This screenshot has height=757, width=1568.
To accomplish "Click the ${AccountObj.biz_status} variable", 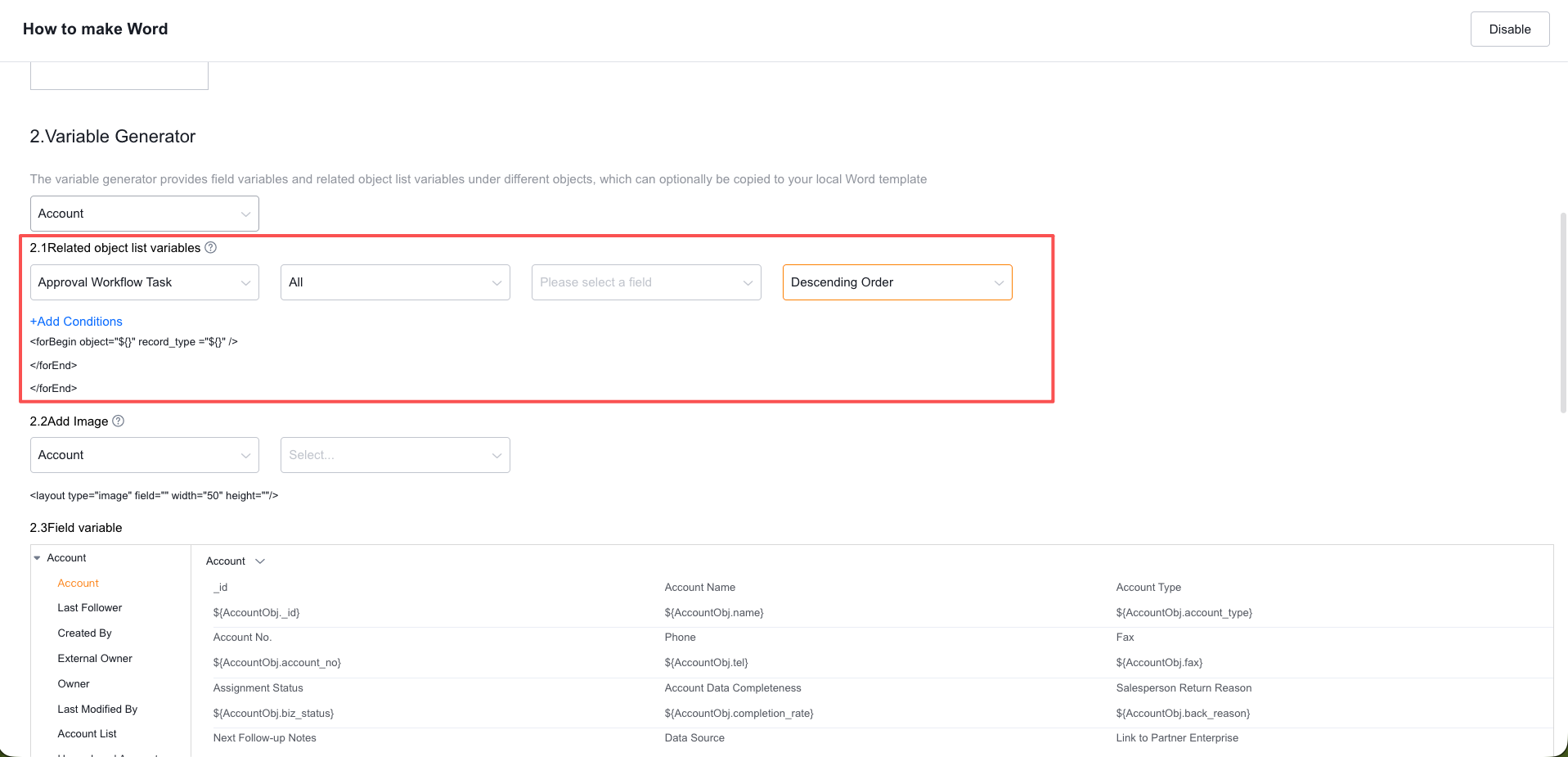I will pos(274,714).
